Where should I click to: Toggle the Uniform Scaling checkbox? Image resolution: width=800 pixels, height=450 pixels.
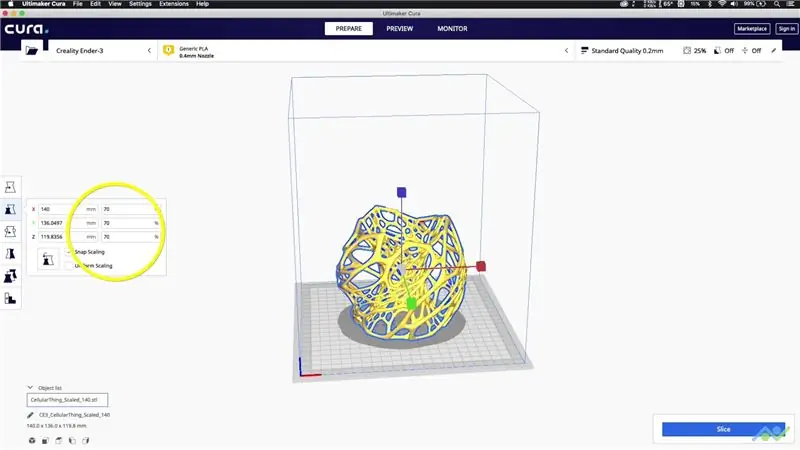tap(69, 265)
